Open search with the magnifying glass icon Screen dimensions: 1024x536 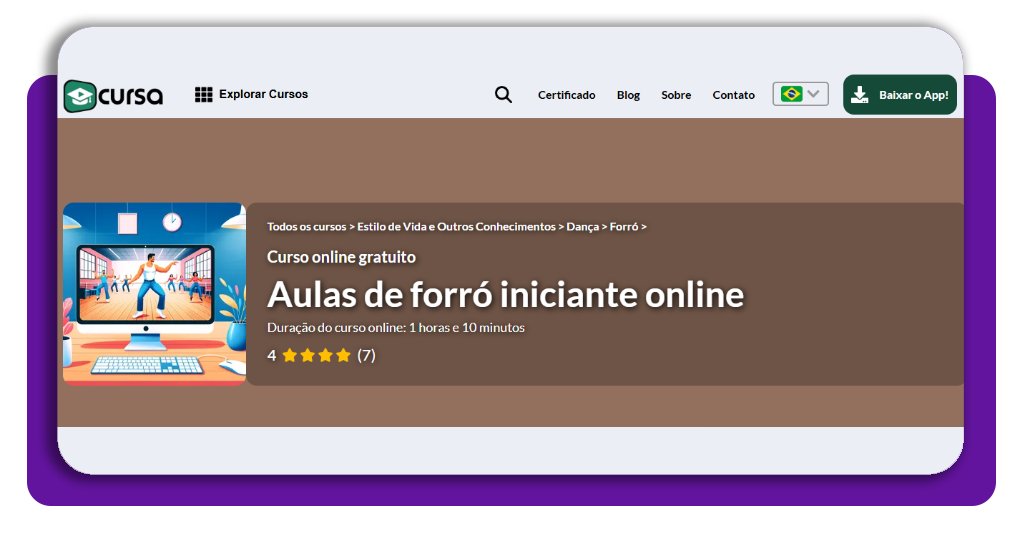click(503, 95)
